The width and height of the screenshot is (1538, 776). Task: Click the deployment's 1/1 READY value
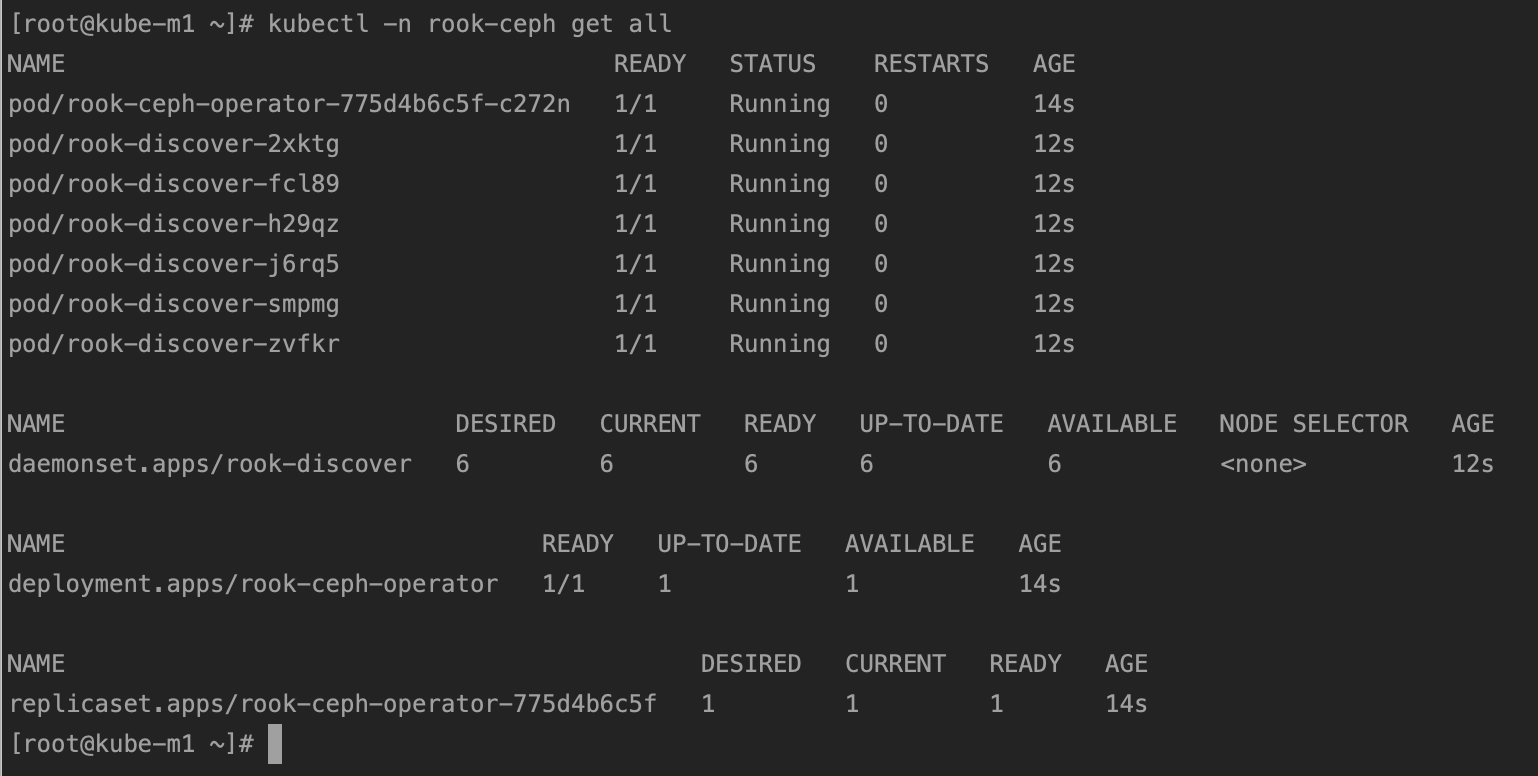coord(563,584)
